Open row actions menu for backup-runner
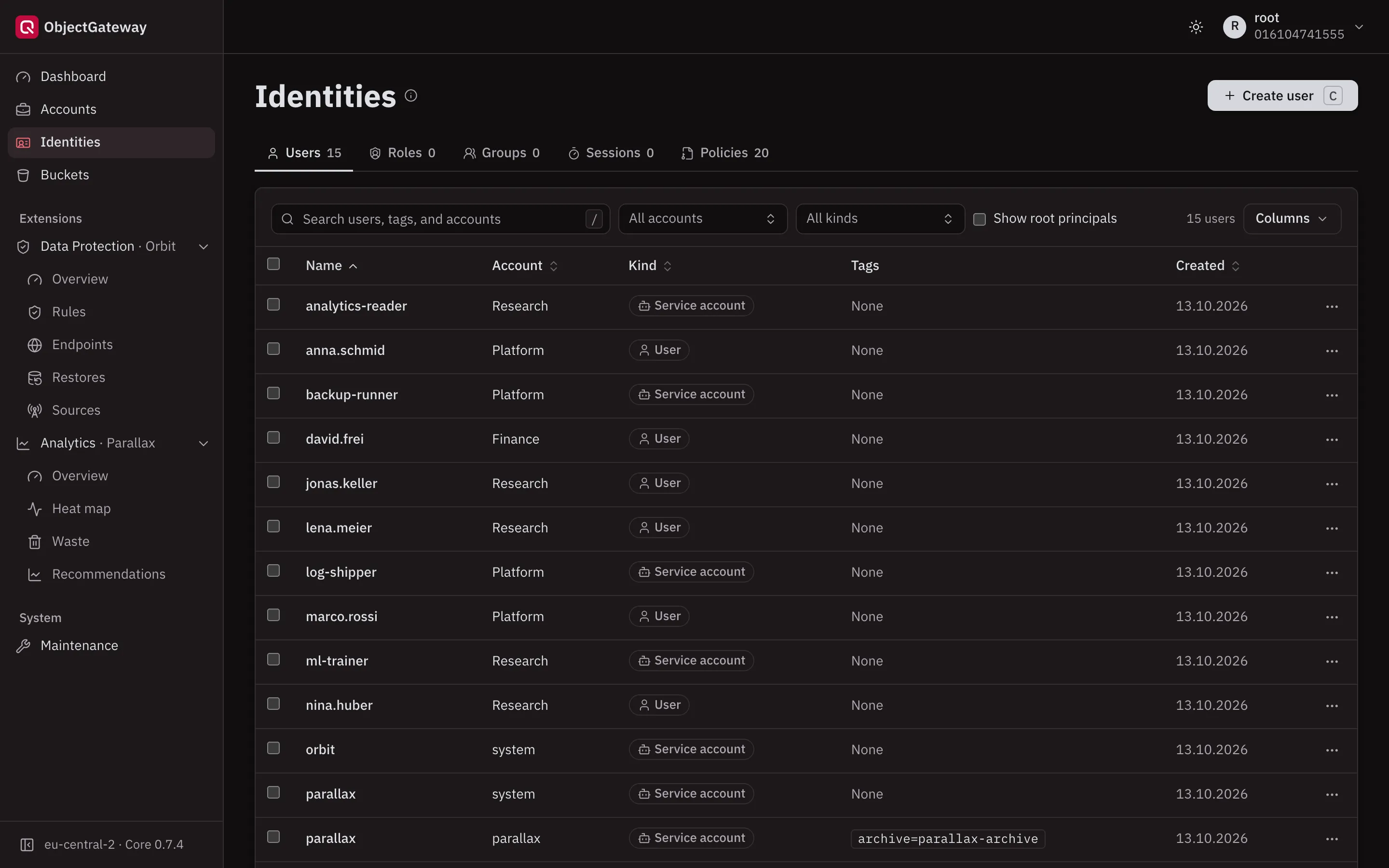This screenshot has width=1389, height=868. point(1332,395)
